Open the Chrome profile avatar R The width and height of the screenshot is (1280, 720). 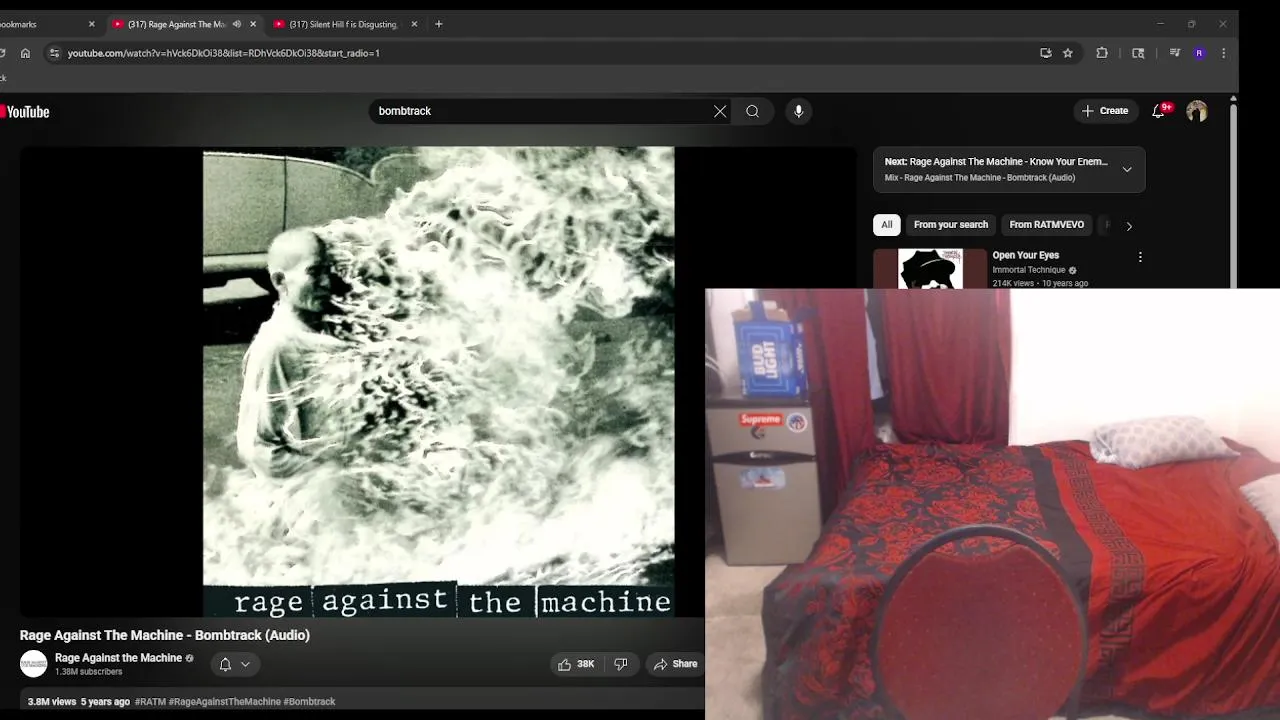(1199, 53)
